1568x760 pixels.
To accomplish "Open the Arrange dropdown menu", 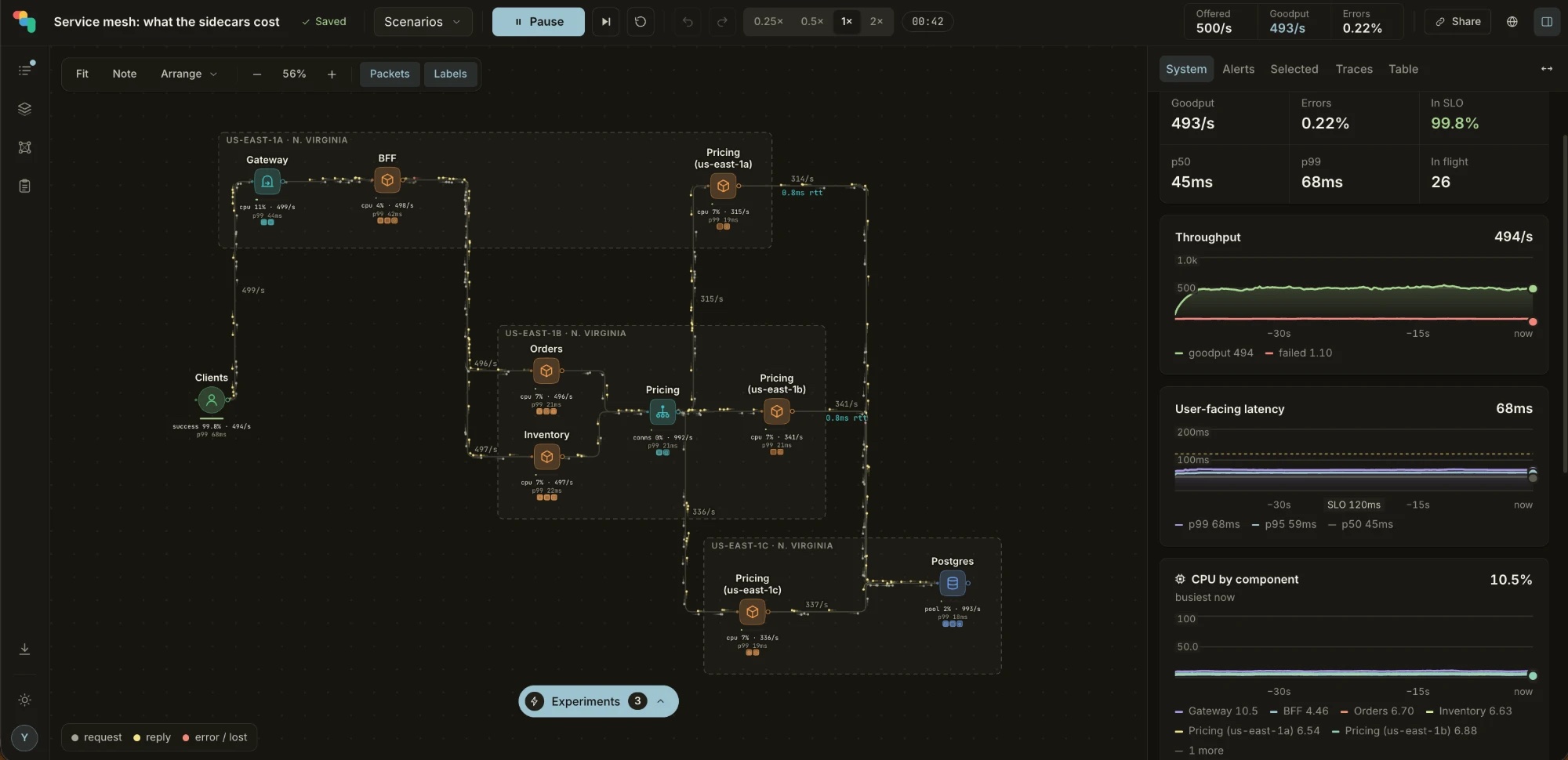I will click(x=189, y=74).
